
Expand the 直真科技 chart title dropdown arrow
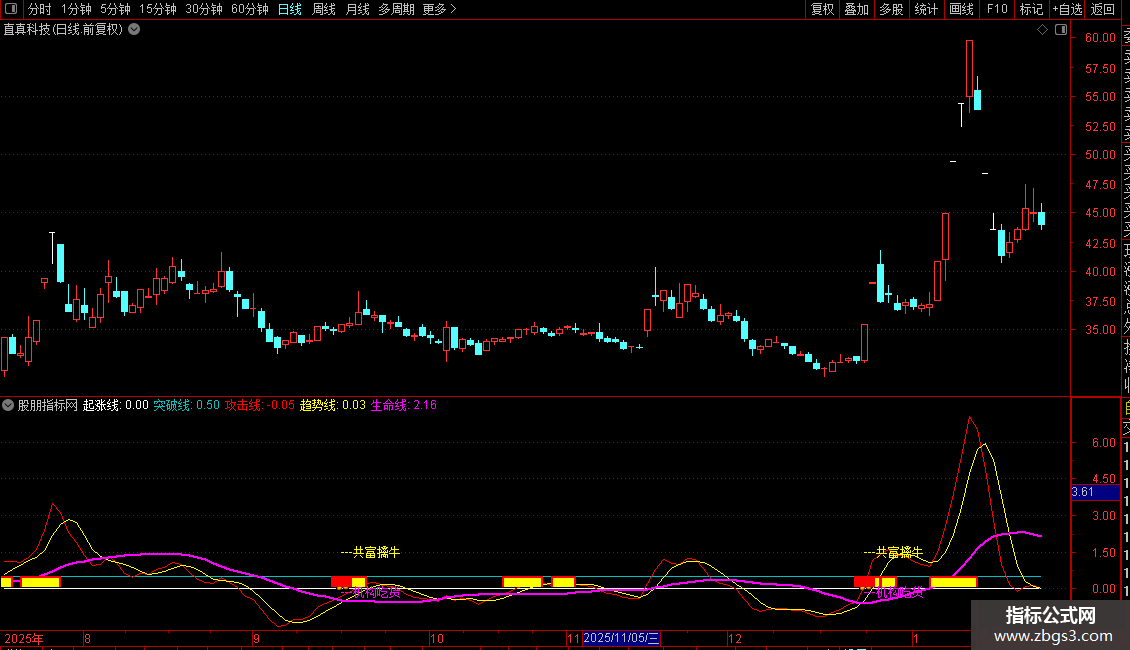point(134,29)
